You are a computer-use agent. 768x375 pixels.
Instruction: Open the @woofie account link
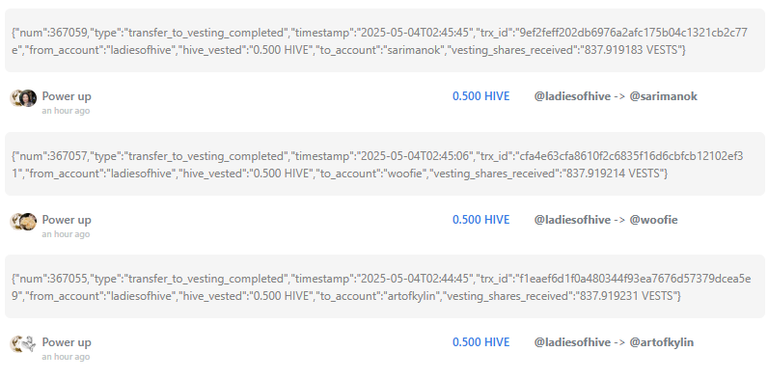(x=653, y=220)
